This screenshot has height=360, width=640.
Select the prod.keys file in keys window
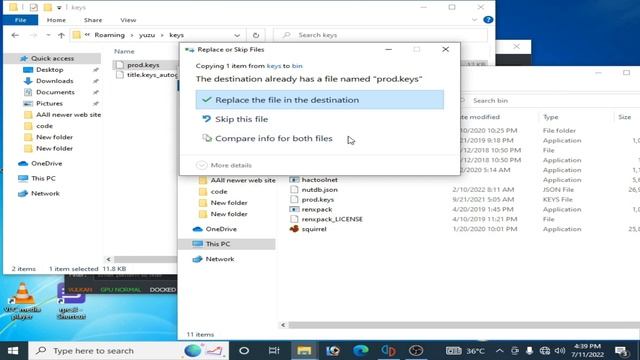tap(143, 65)
